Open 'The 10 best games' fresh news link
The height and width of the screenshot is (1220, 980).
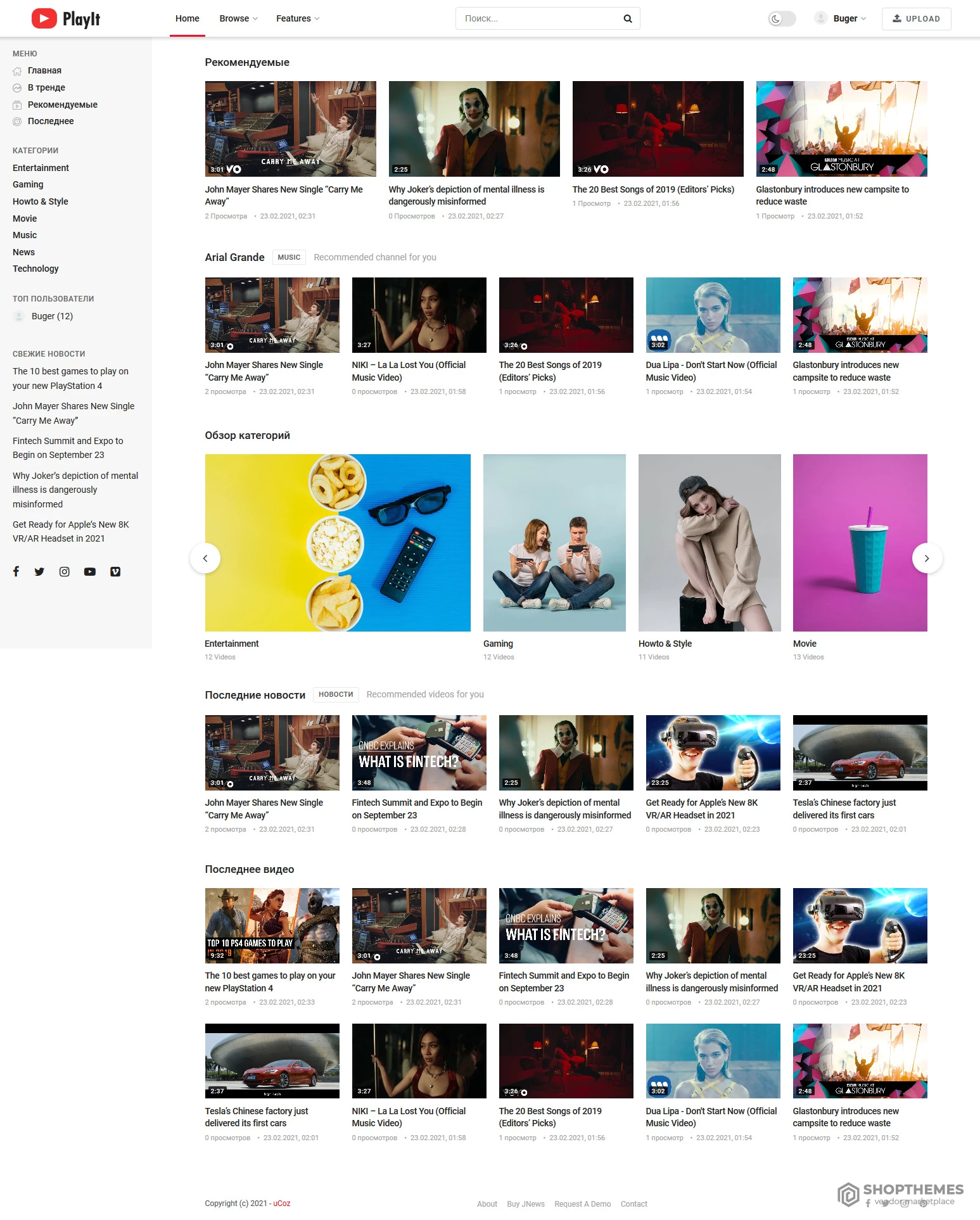(70, 379)
